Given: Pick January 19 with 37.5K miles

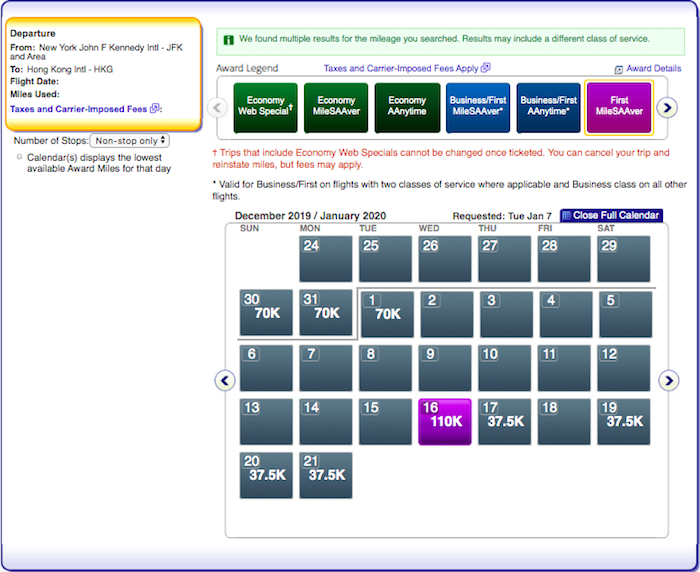Looking at the screenshot, I should coord(624,422).
